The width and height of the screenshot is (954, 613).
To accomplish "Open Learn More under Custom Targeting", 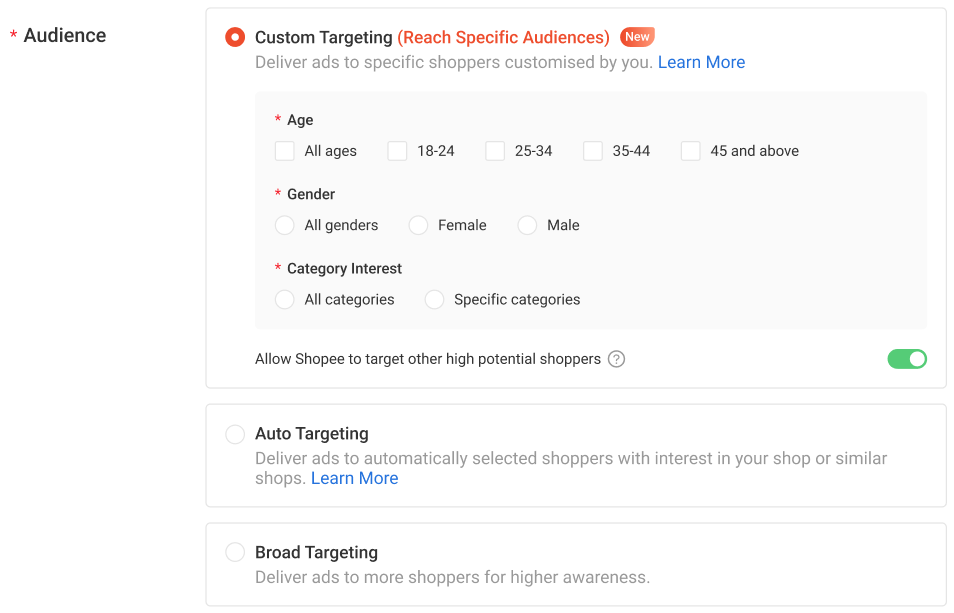I will [702, 62].
